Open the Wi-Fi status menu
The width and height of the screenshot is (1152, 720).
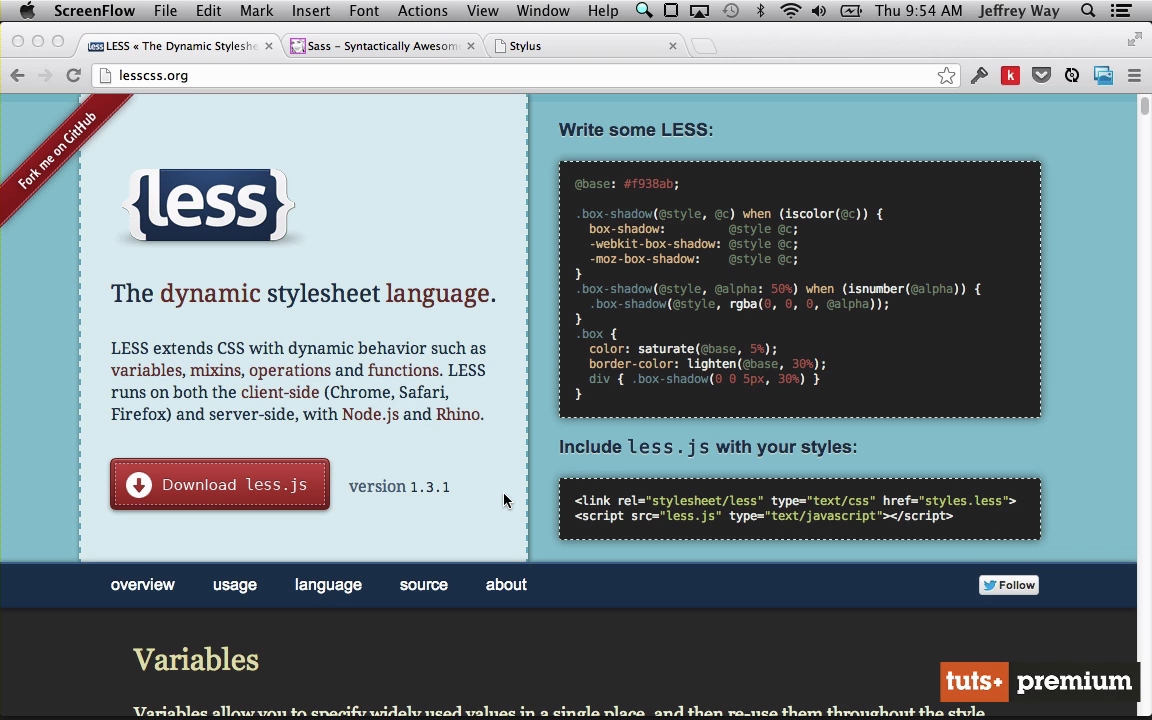click(791, 10)
